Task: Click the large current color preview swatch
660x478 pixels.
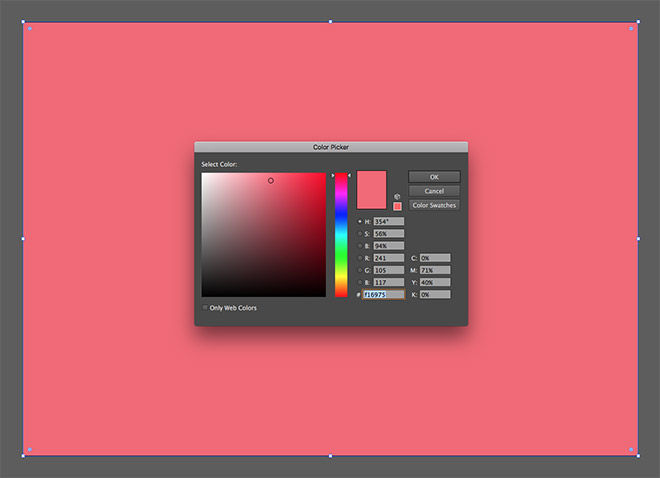Action: pyautogui.click(x=371, y=190)
